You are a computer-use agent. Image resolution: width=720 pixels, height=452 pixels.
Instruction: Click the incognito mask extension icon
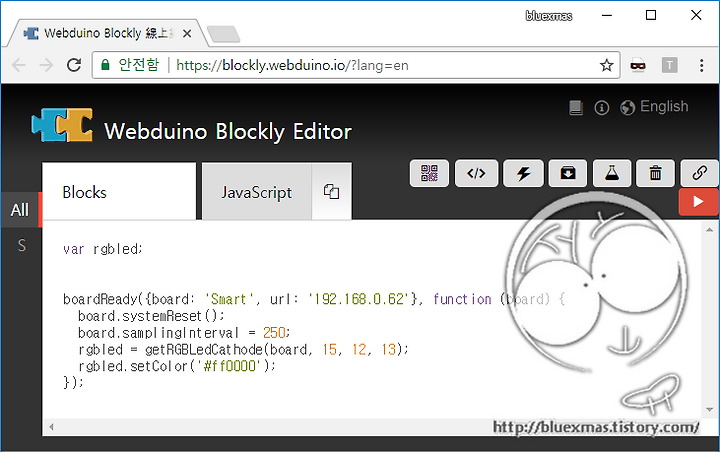(x=638, y=65)
